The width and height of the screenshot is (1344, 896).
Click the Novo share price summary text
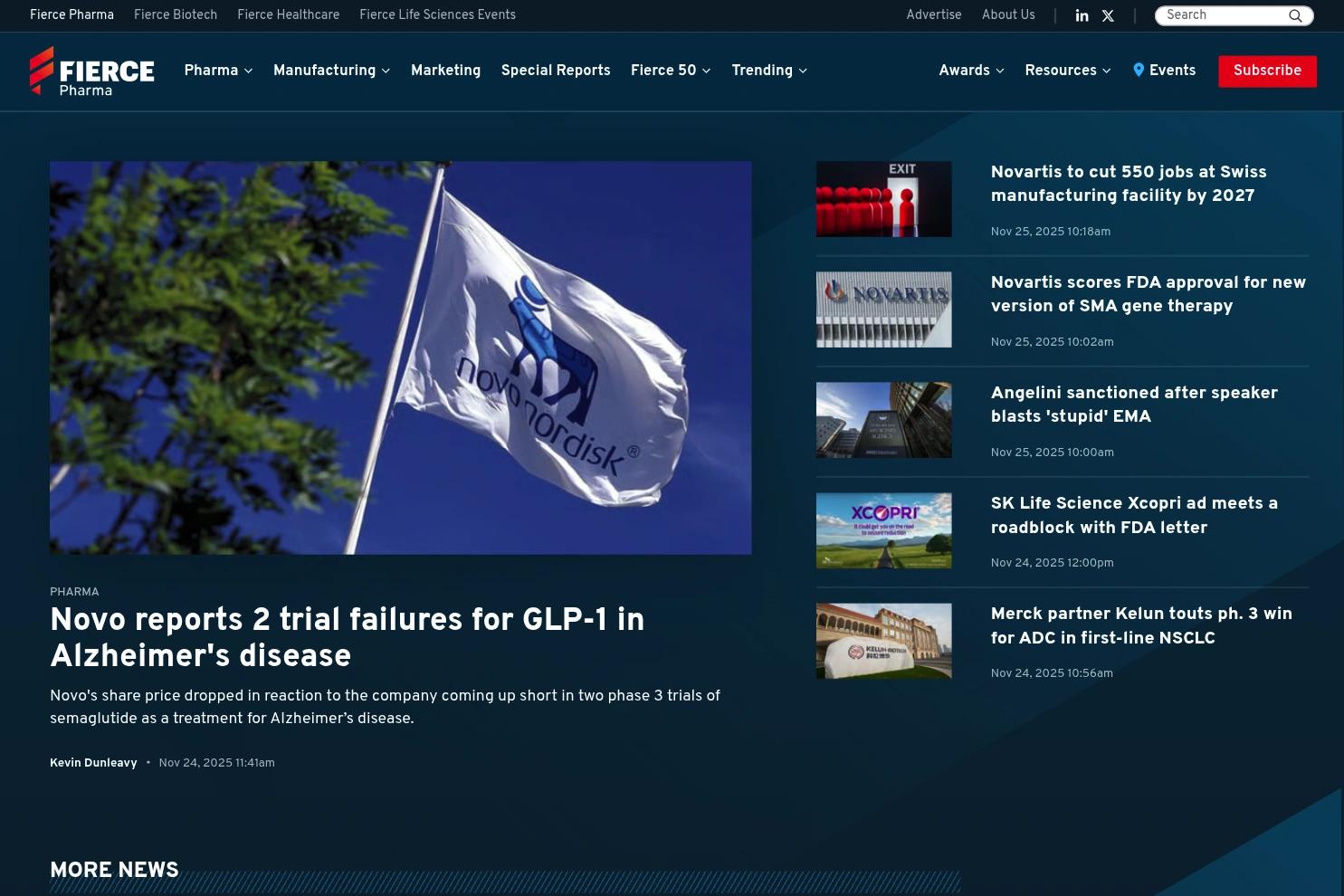click(x=385, y=707)
